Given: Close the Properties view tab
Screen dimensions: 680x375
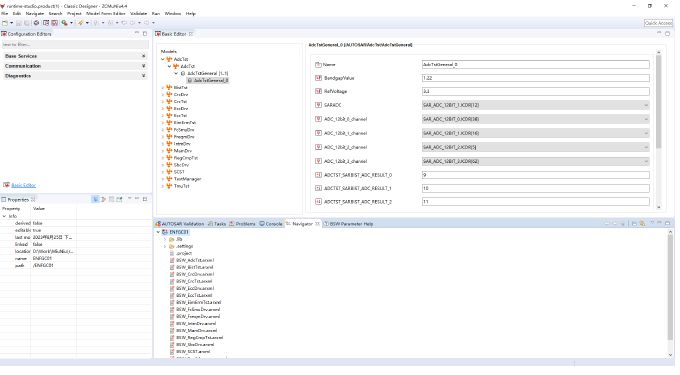Looking at the screenshot, I should (33, 199).
